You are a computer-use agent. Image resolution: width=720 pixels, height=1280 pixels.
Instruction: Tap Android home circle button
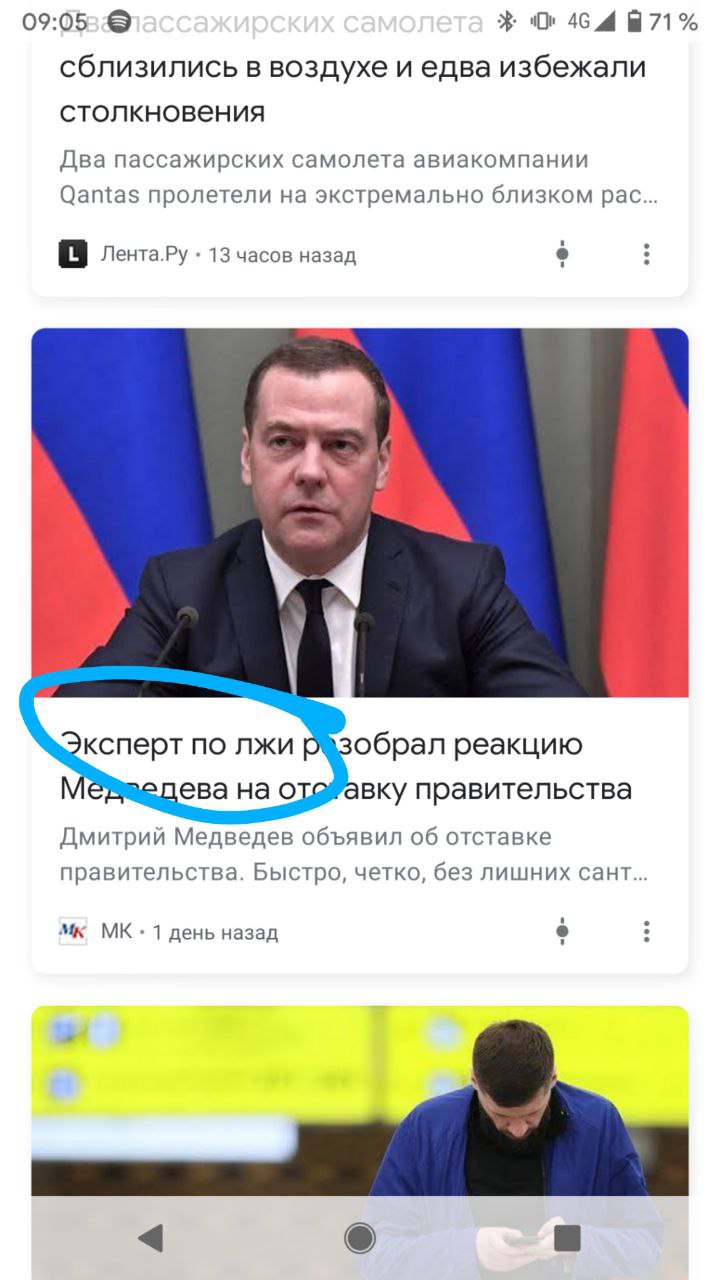pyautogui.click(x=360, y=1237)
